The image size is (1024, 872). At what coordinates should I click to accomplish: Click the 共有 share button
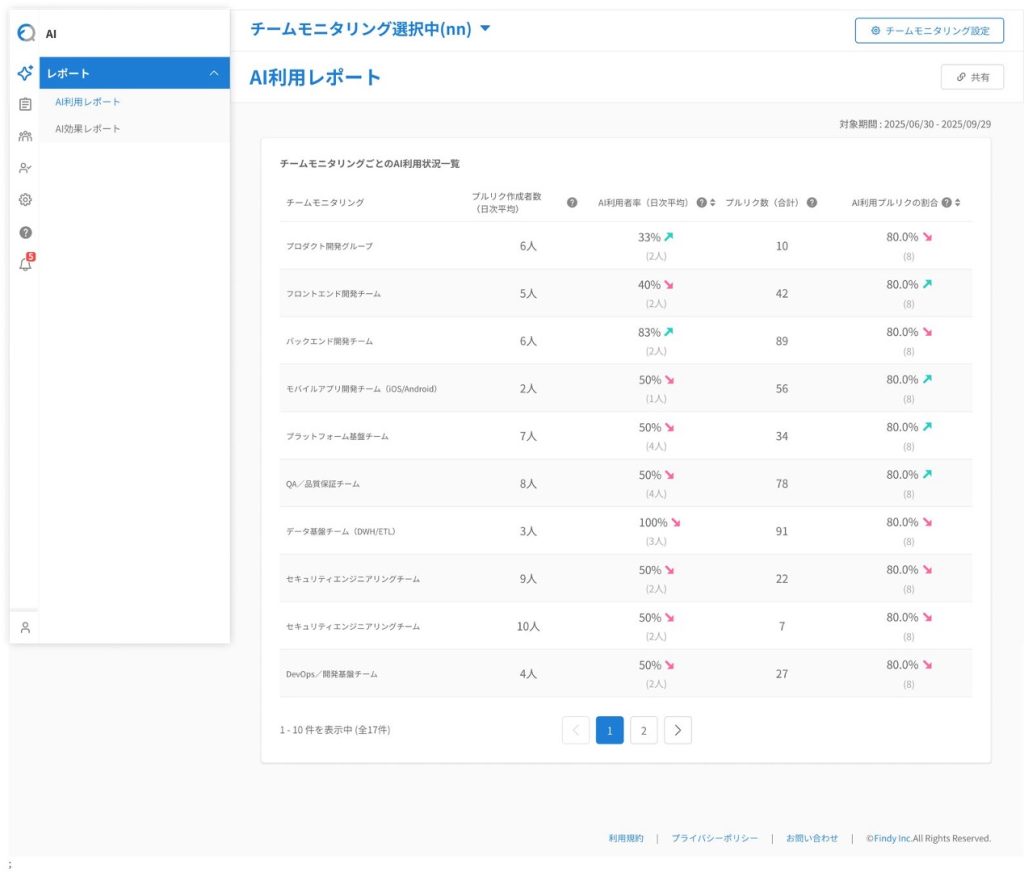972,77
